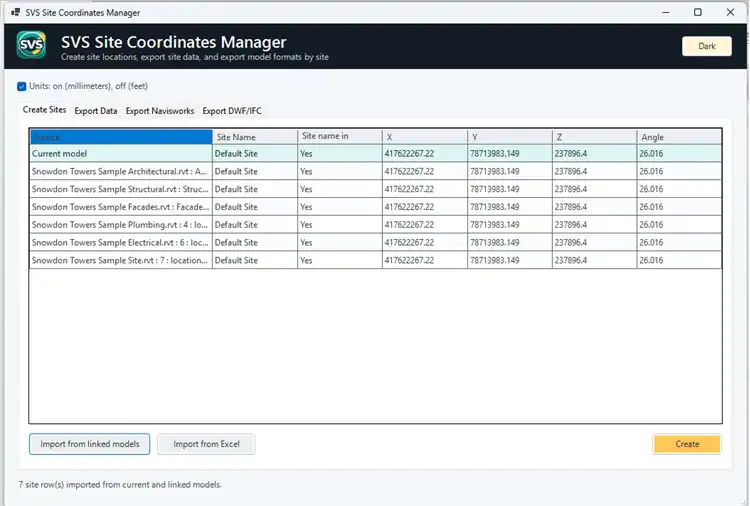
Task: Select Snowdon Towers Sample Plumbing.rvt row
Action: click(375, 225)
